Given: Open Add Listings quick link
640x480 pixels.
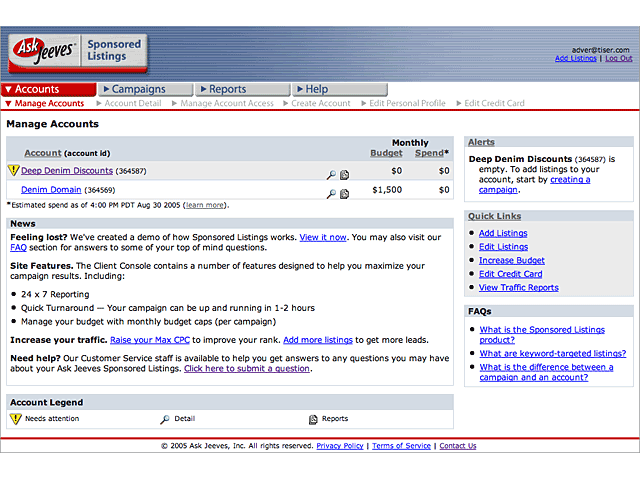Looking at the screenshot, I should tap(503, 233).
